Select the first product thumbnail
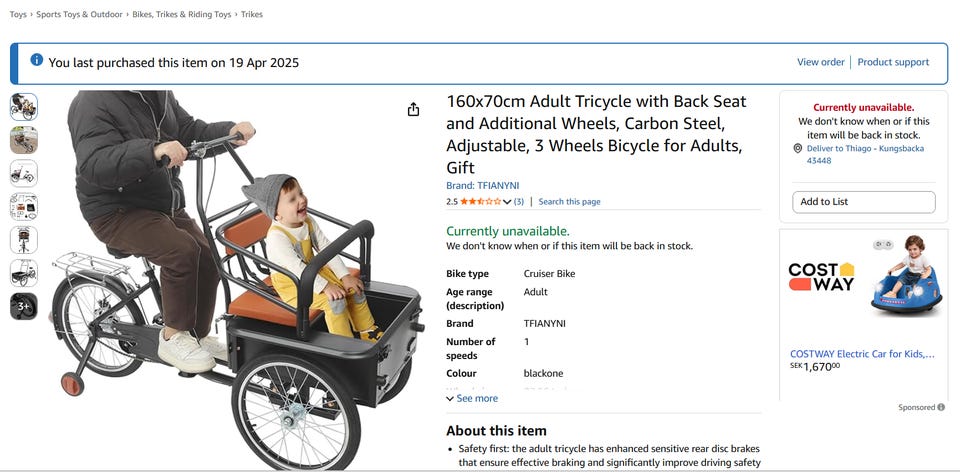 point(24,107)
